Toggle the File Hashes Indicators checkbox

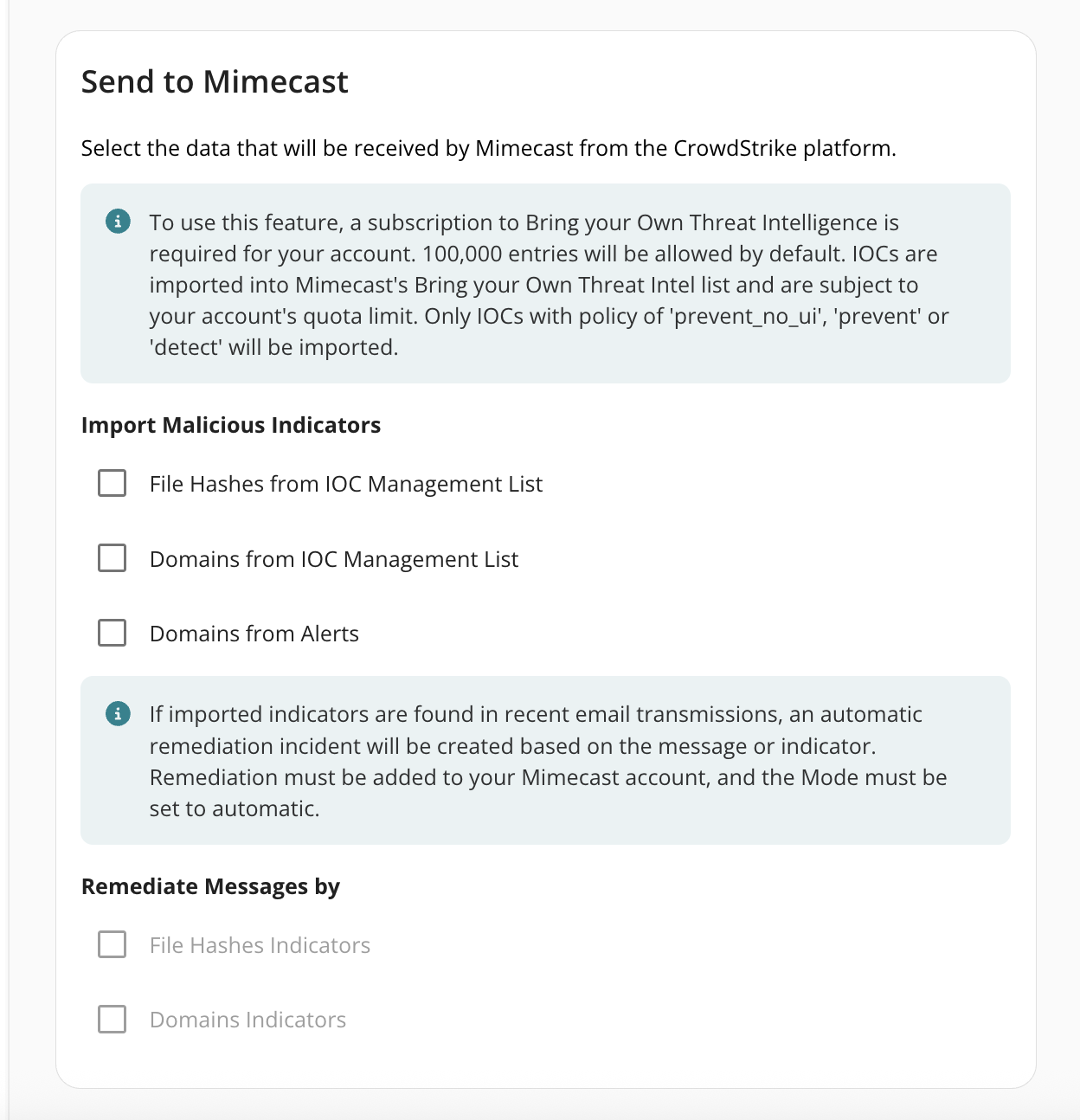[x=112, y=944]
